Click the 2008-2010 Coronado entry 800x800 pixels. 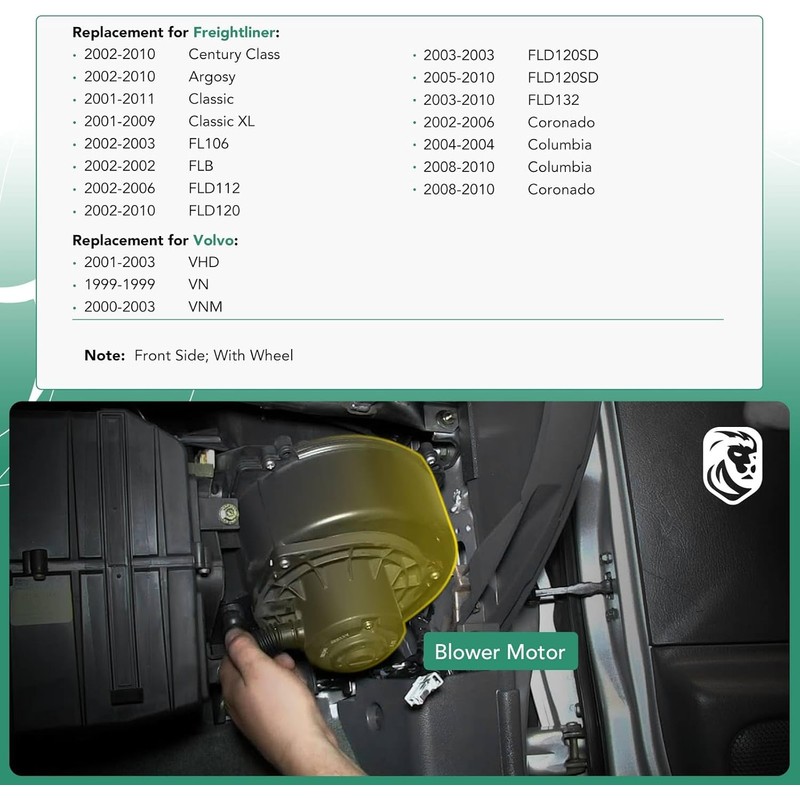[509, 189]
